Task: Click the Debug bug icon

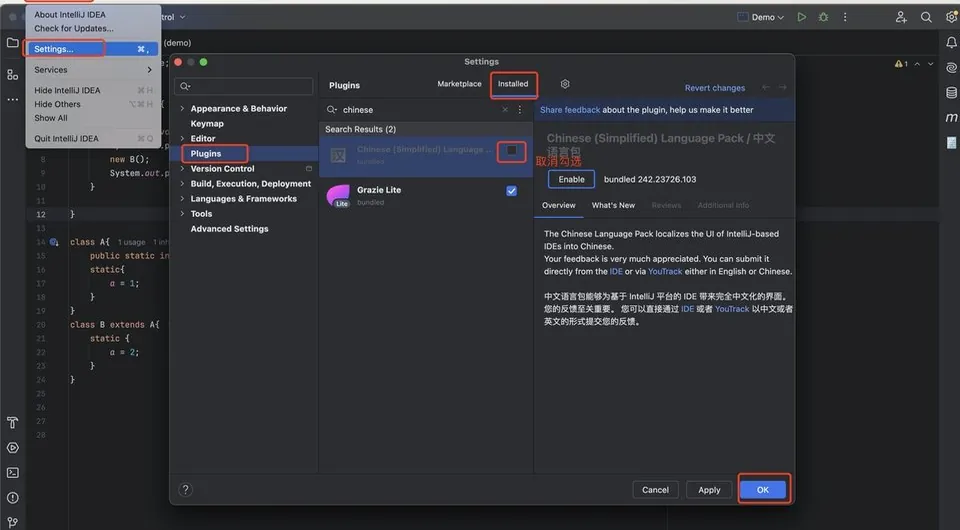Action: pyautogui.click(x=823, y=17)
